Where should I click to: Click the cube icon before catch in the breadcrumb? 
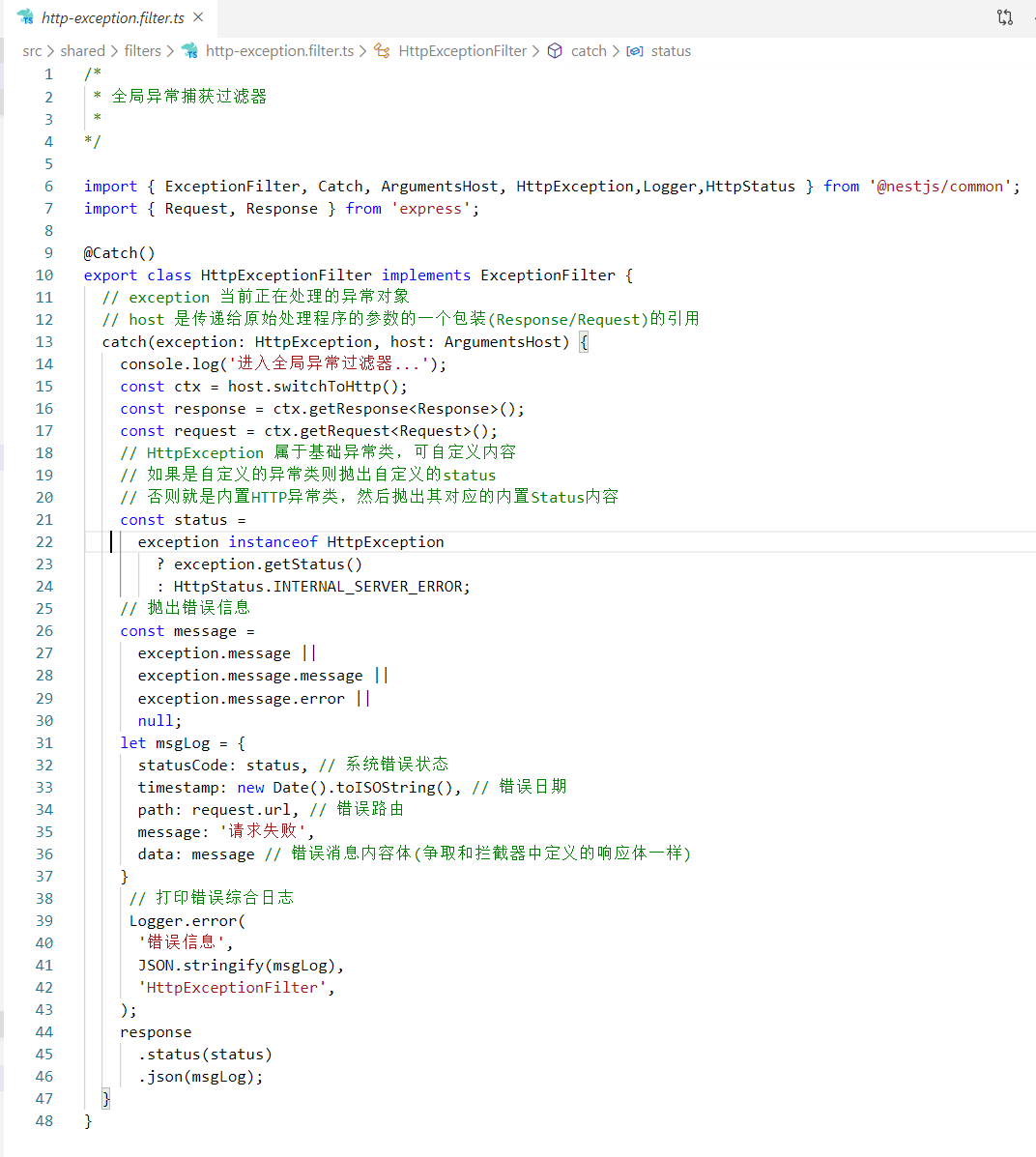click(x=557, y=50)
